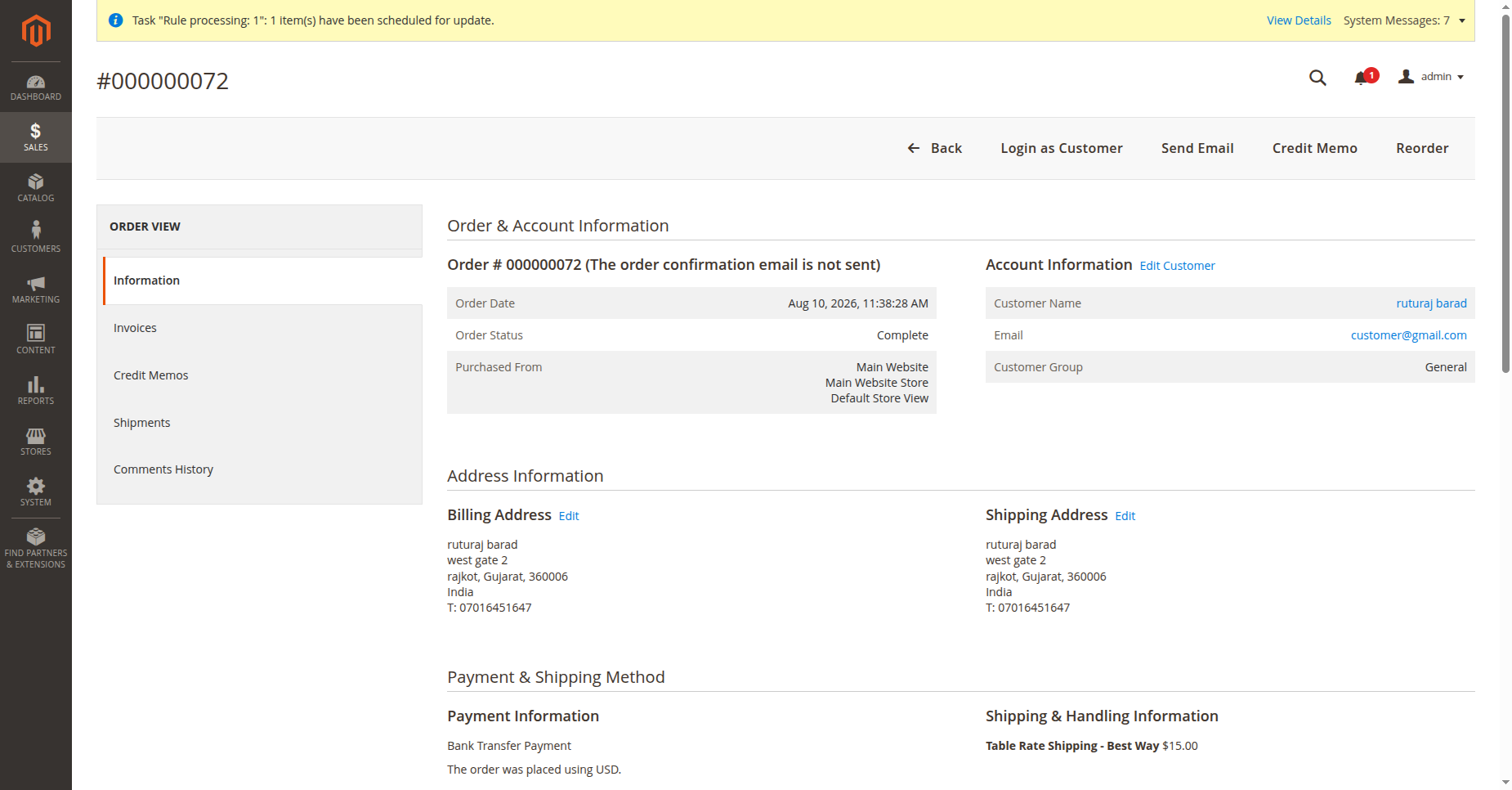The width and height of the screenshot is (1512, 790).
Task: Click the Default Store View text
Action: click(x=879, y=398)
